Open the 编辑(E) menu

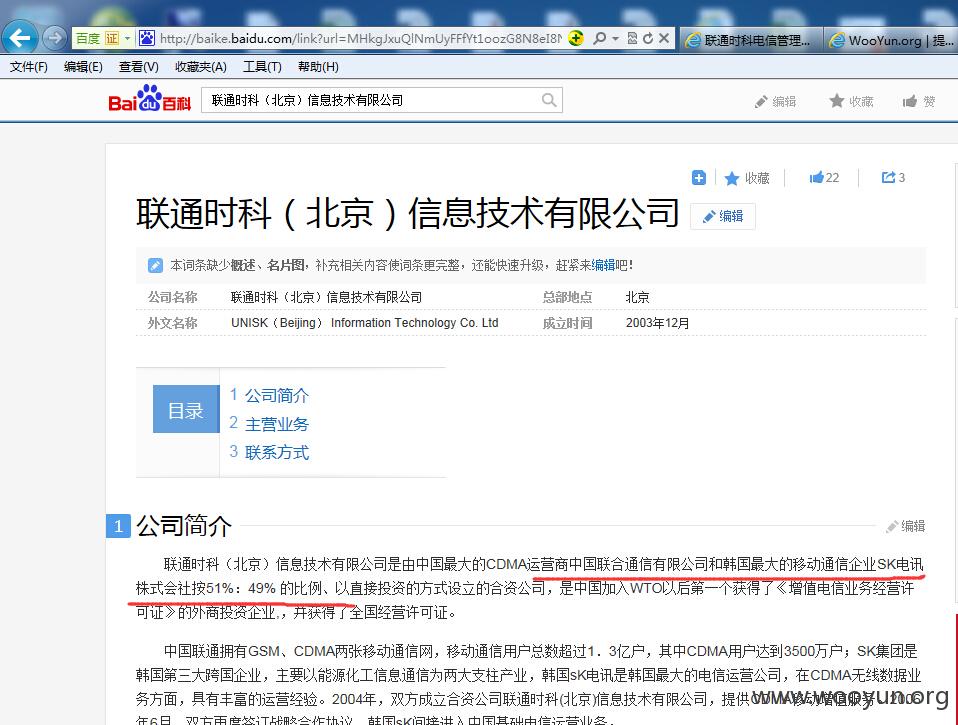point(83,67)
